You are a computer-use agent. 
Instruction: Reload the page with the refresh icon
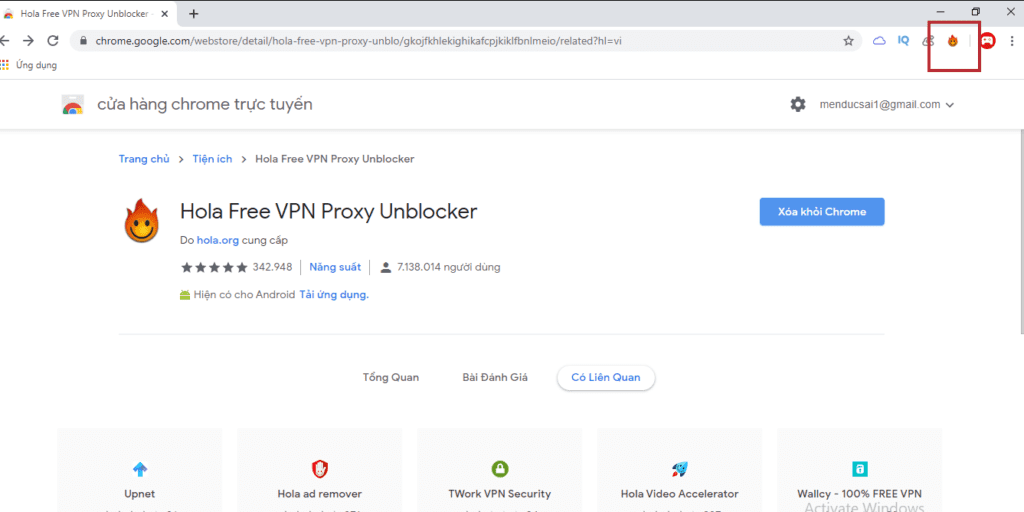click(53, 41)
